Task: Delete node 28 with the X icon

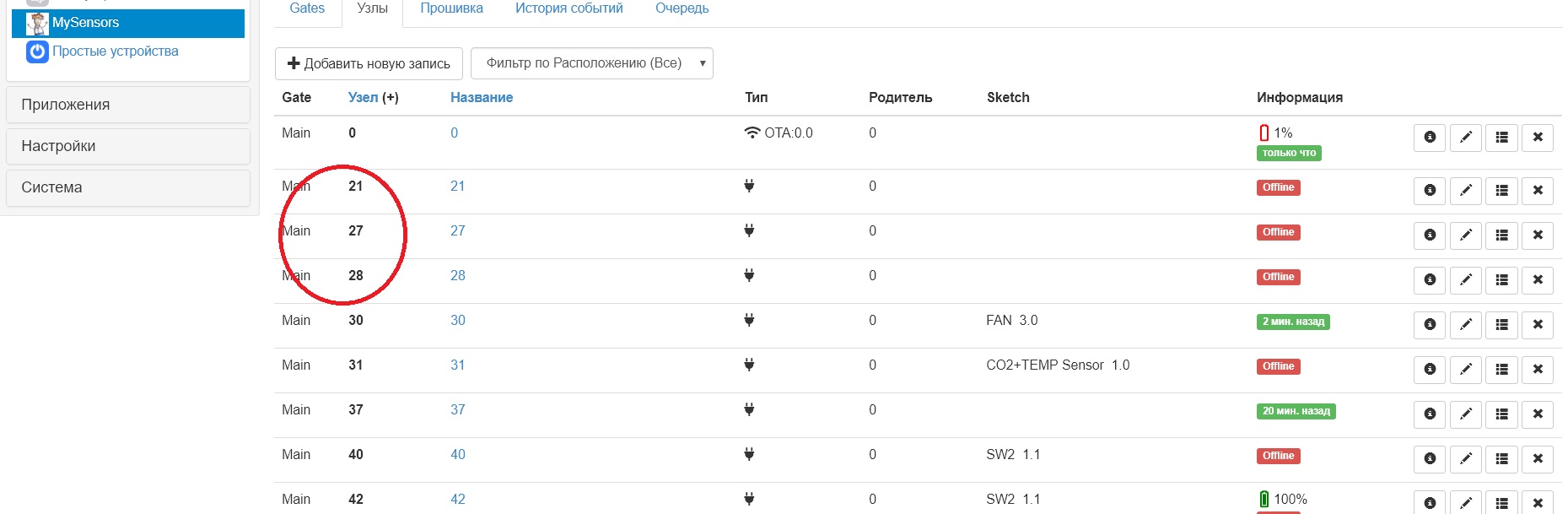Action: pos(1538,280)
